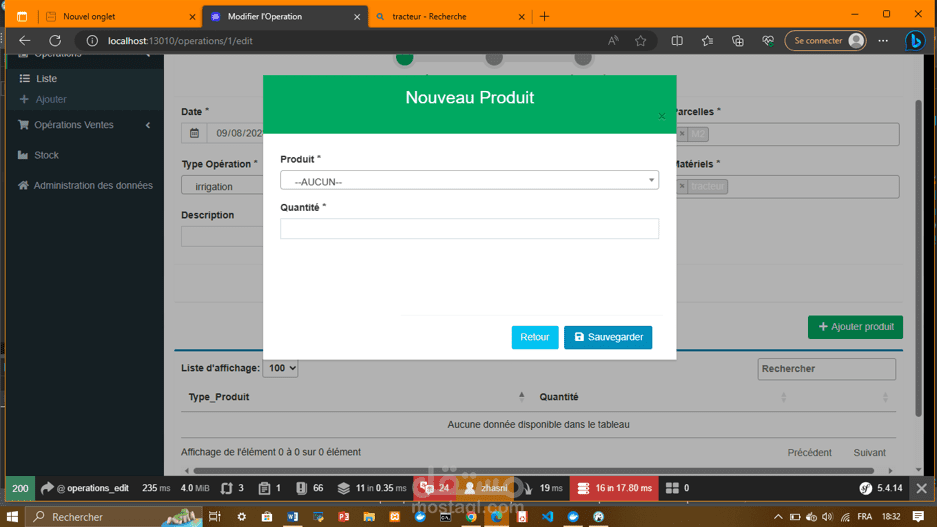Image resolution: width=937 pixels, height=528 pixels.
Task: Close the Nouvel onglet tab
Action: [x=192, y=17]
